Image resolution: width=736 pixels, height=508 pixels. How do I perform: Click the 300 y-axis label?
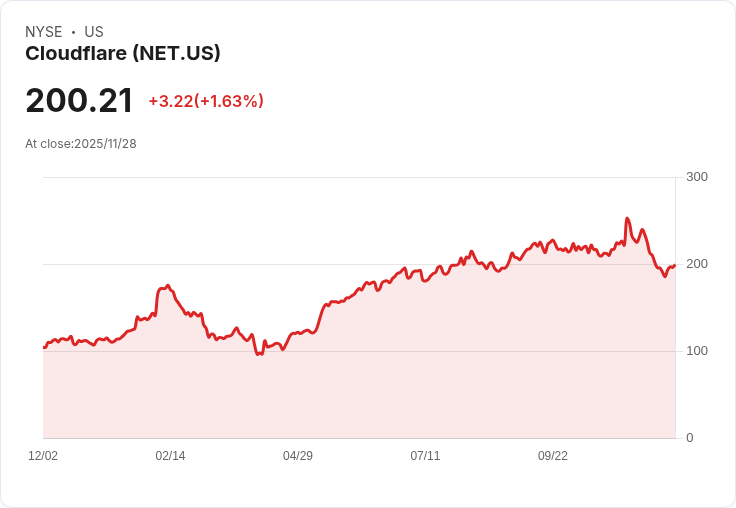(697, 177)
